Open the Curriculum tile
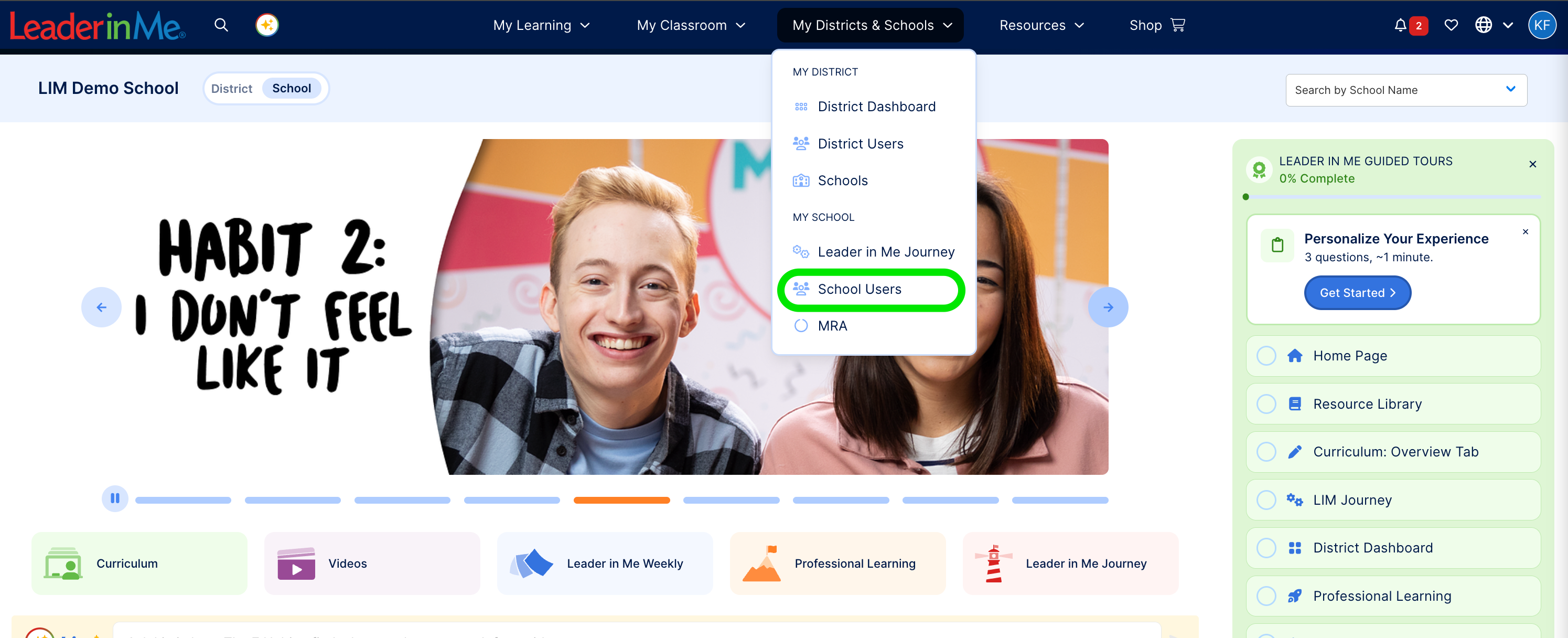 point(139,563)
